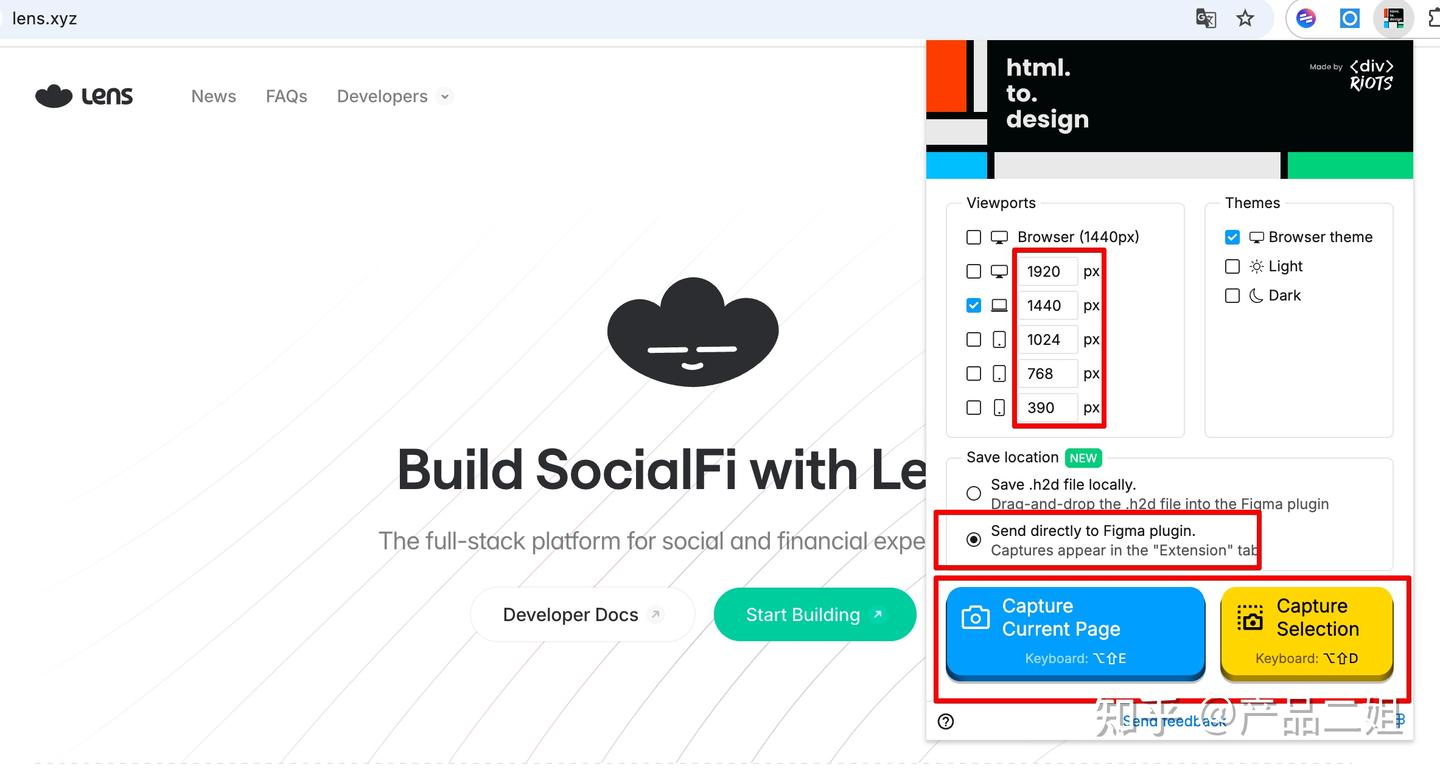The width and height of the screenshot is (1440, 775).
Task: Go to FAQs in the navigation
Action: point(286,96)
